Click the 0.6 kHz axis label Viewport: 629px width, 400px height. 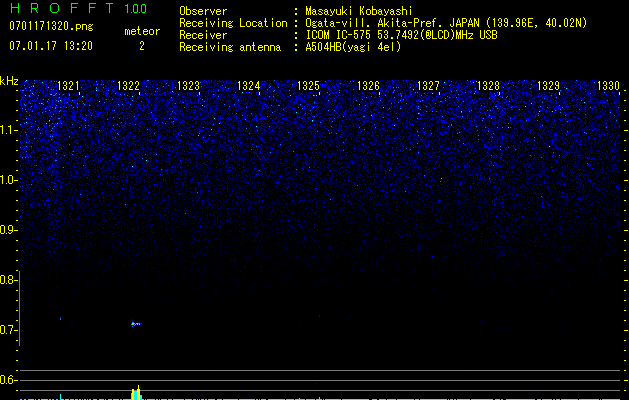[x=8, y=380]
